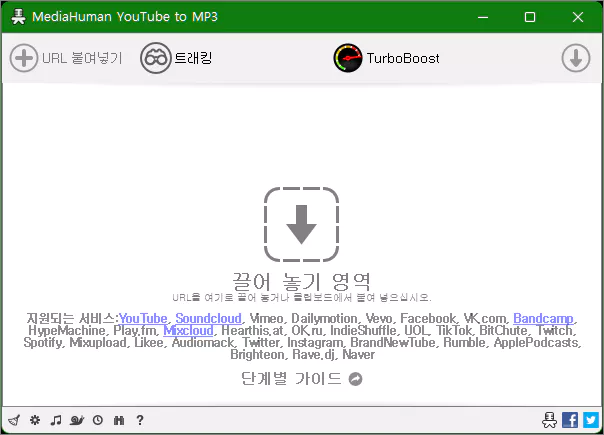Click the broom clear-list icon
This screenshot has width=604, height=435.
pyautogui.click(x=14, y=420)
